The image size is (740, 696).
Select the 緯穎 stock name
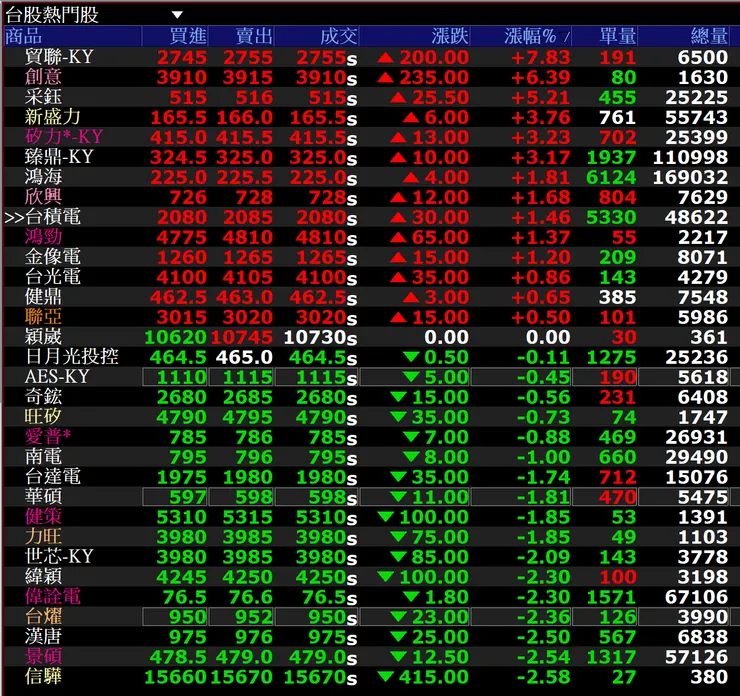(43, 576)
